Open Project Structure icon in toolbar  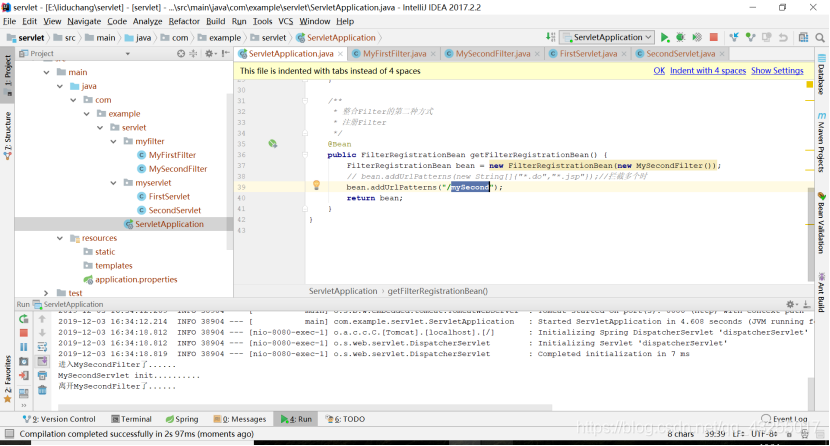pyautogui.click(x=804, y=38)
